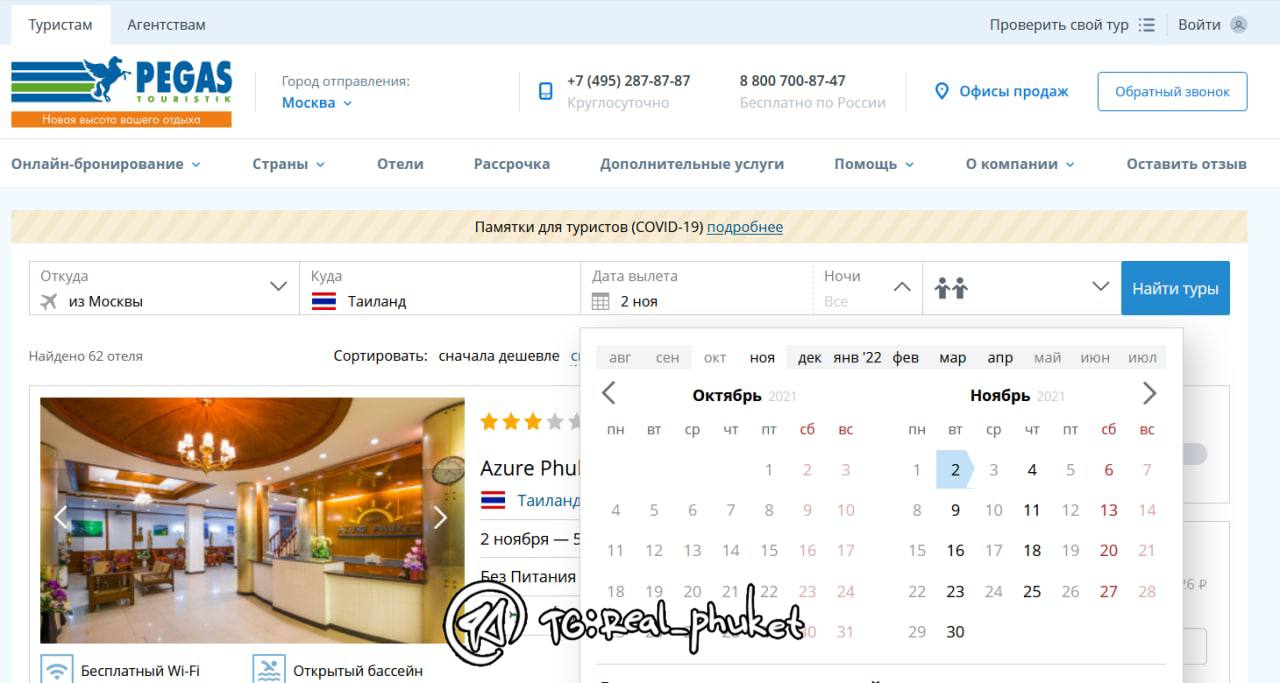Viewport: 1280px width, 683px height.
Task: Go to next month with calendar right arrow
Action: (1149, 393)
